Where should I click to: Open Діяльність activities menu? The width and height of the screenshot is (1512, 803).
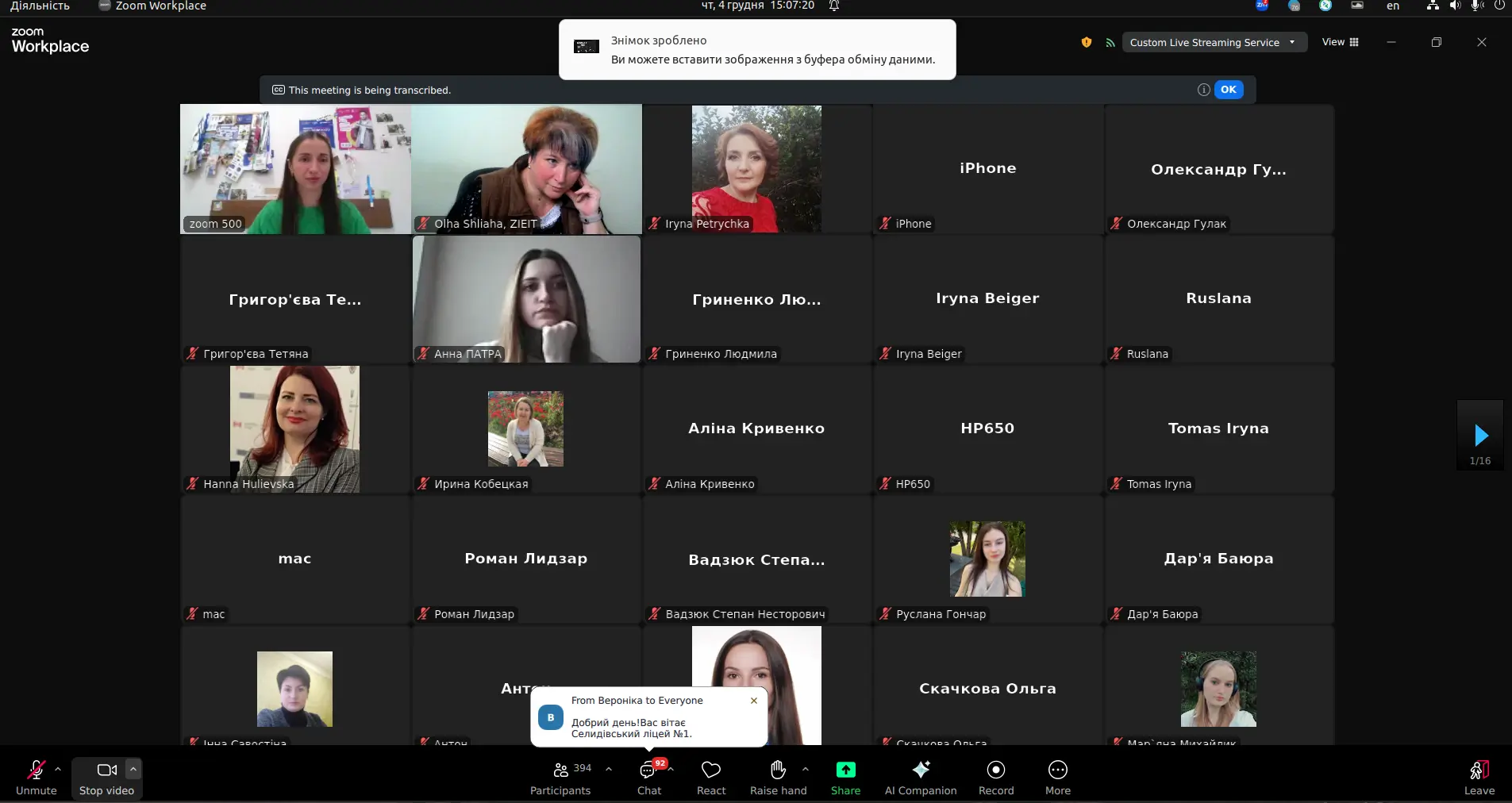click(x=40, y=6)
